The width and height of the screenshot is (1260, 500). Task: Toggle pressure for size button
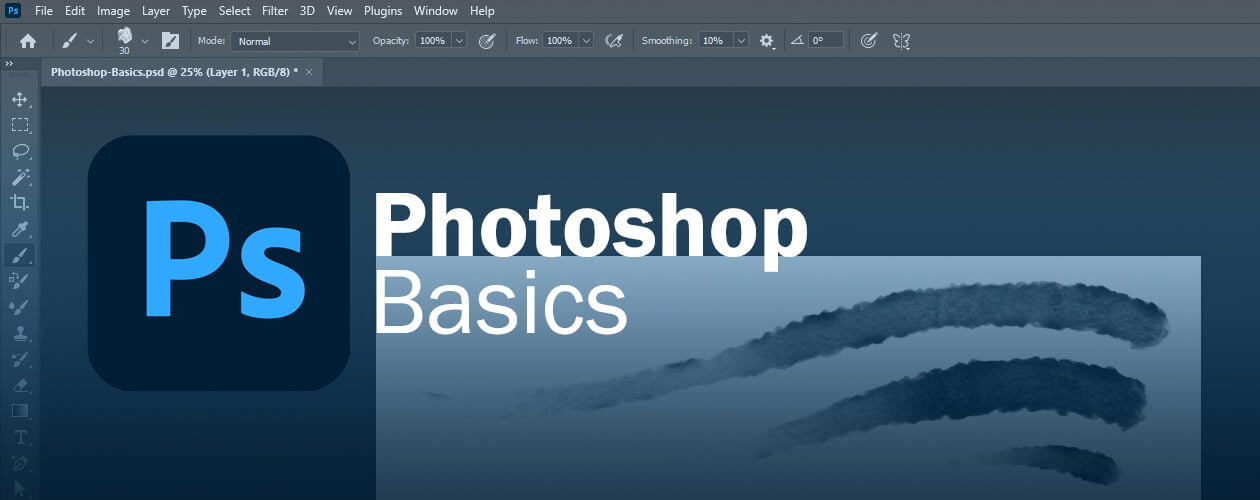click(x=869, y=41)
